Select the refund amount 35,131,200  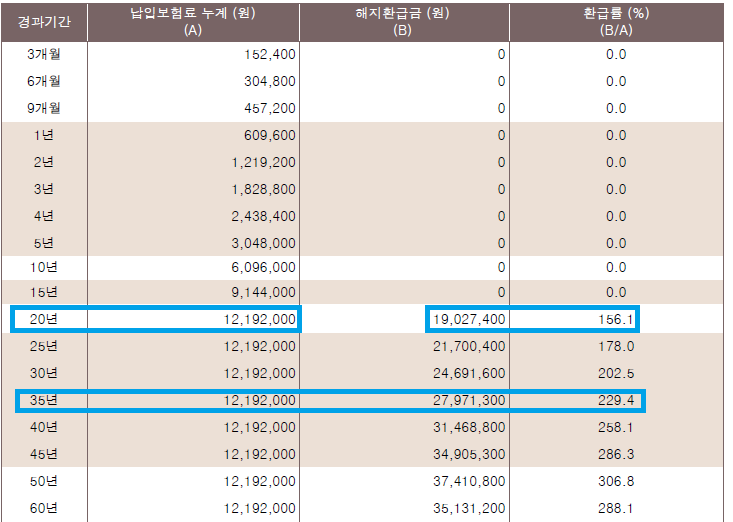pos(469,508)
